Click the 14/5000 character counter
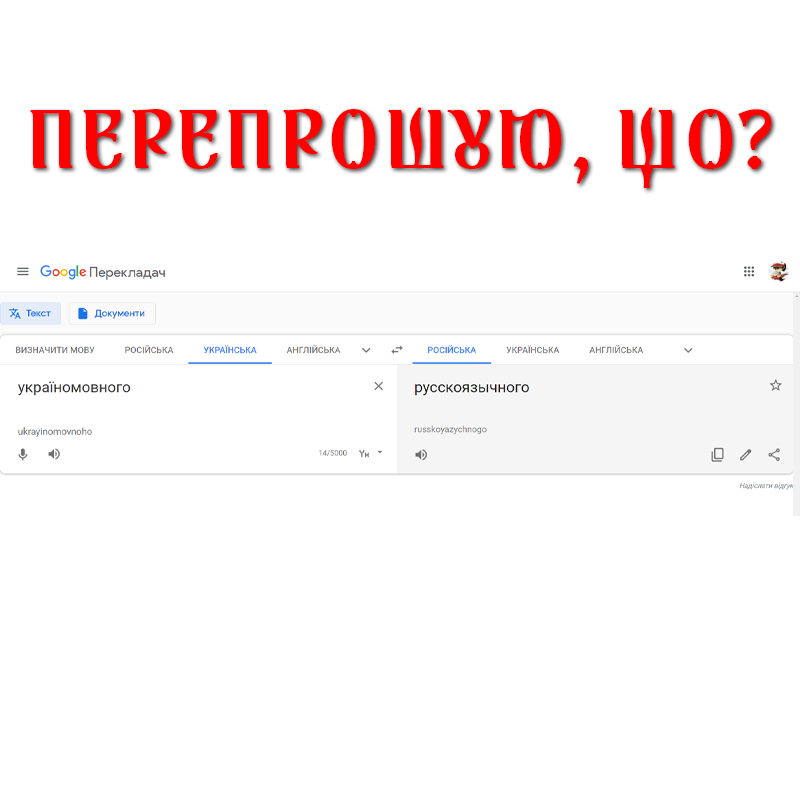This screenshot has width=800, height=800. [x=333, y=453]
